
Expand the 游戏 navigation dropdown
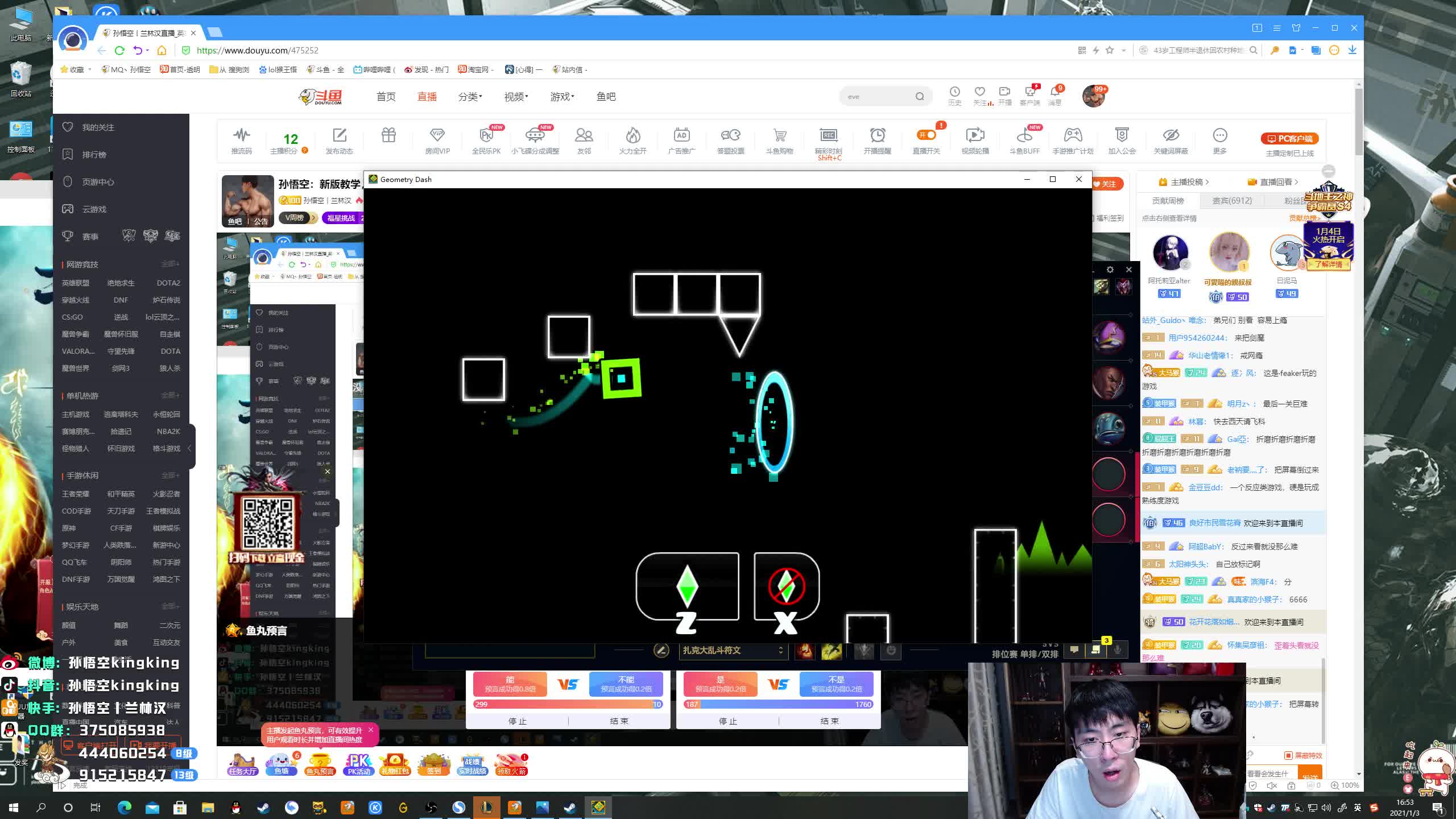pyautogui.click(x=562, y=97)
